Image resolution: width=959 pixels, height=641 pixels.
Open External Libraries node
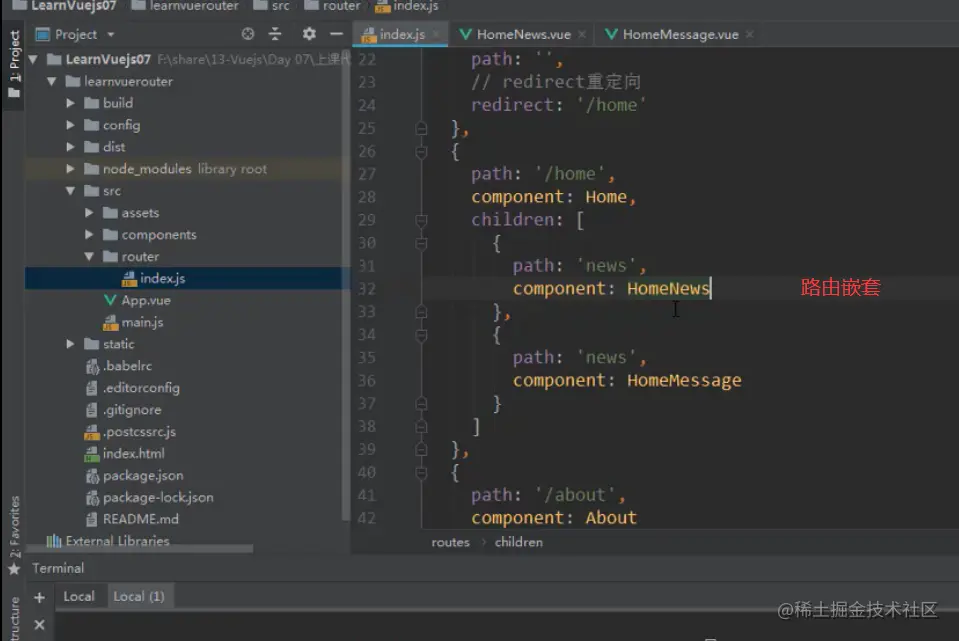point(116,541)
